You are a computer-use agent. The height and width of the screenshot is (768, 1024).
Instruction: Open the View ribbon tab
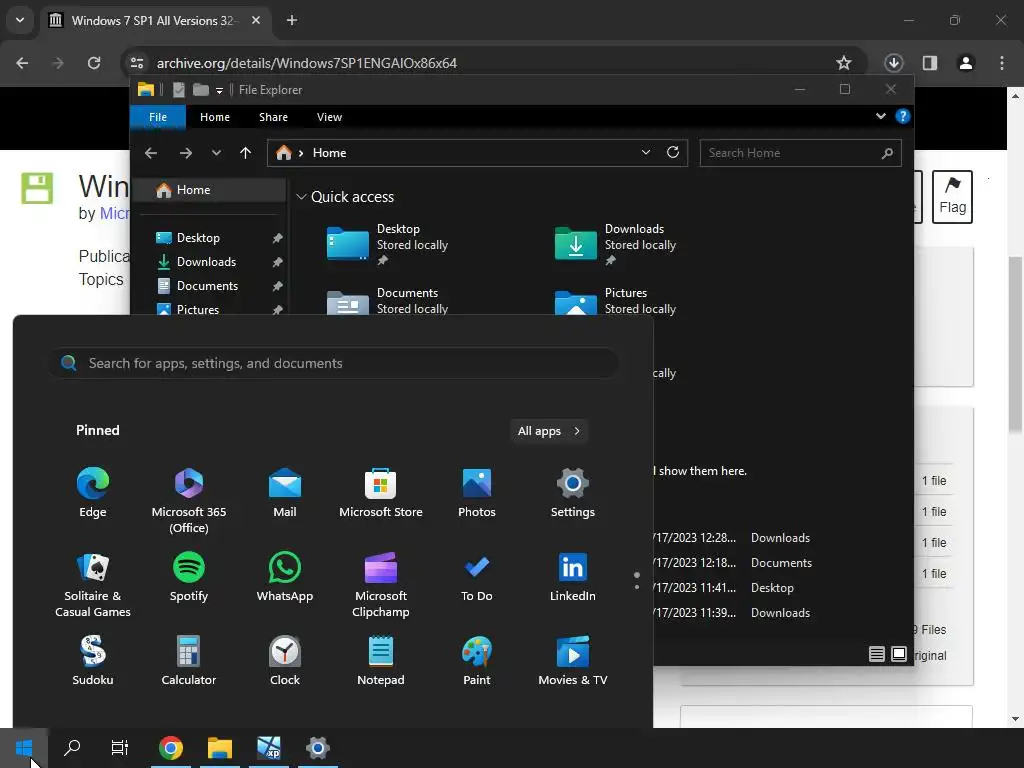[x=329, y=117]
